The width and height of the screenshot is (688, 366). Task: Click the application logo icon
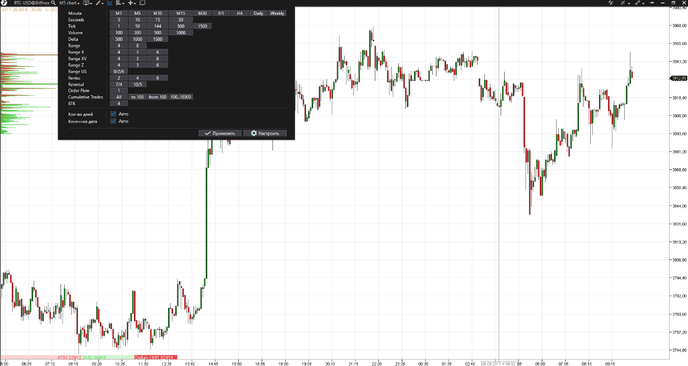4,3
